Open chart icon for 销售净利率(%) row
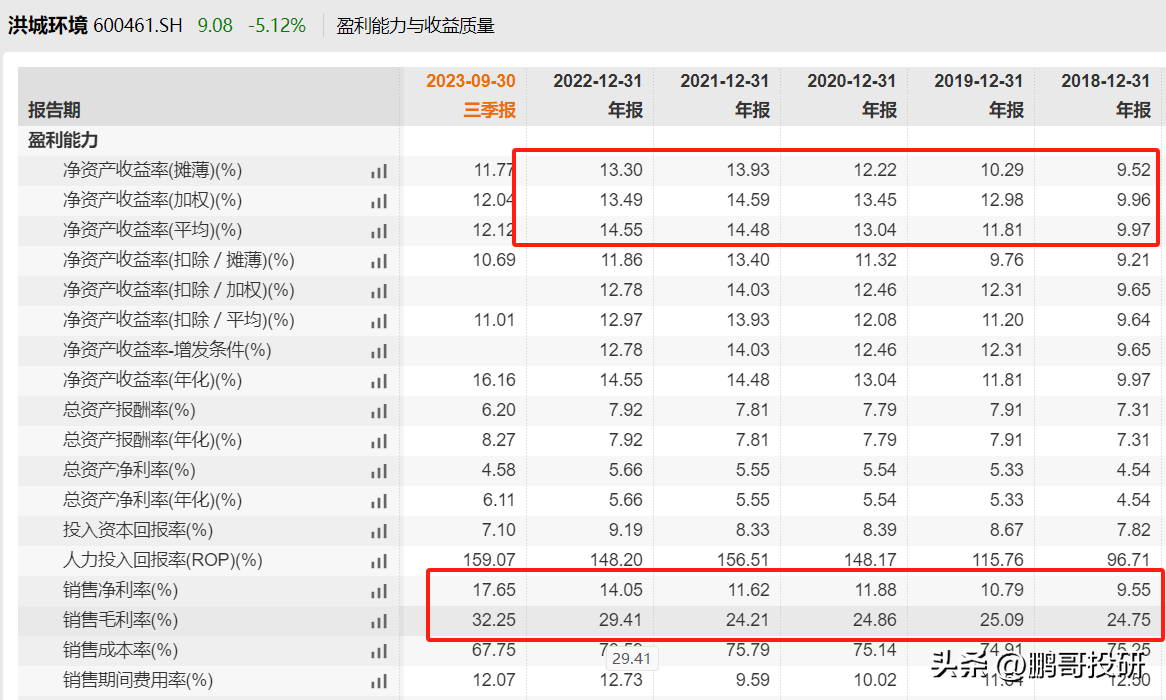The width and height of the screenshot is (1166, 700). coord(379,591)
